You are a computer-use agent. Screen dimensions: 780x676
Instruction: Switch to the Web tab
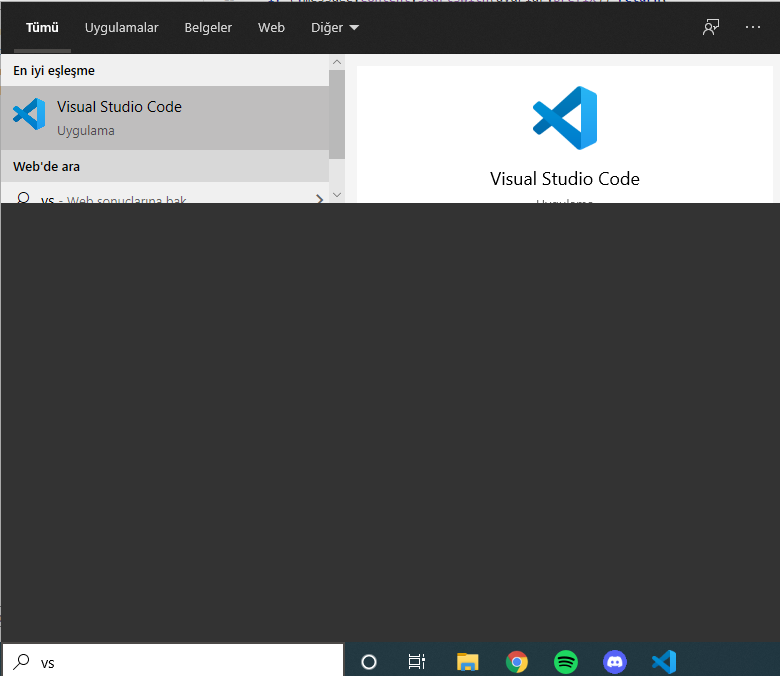pyautogui.click(x=271, y=28)
